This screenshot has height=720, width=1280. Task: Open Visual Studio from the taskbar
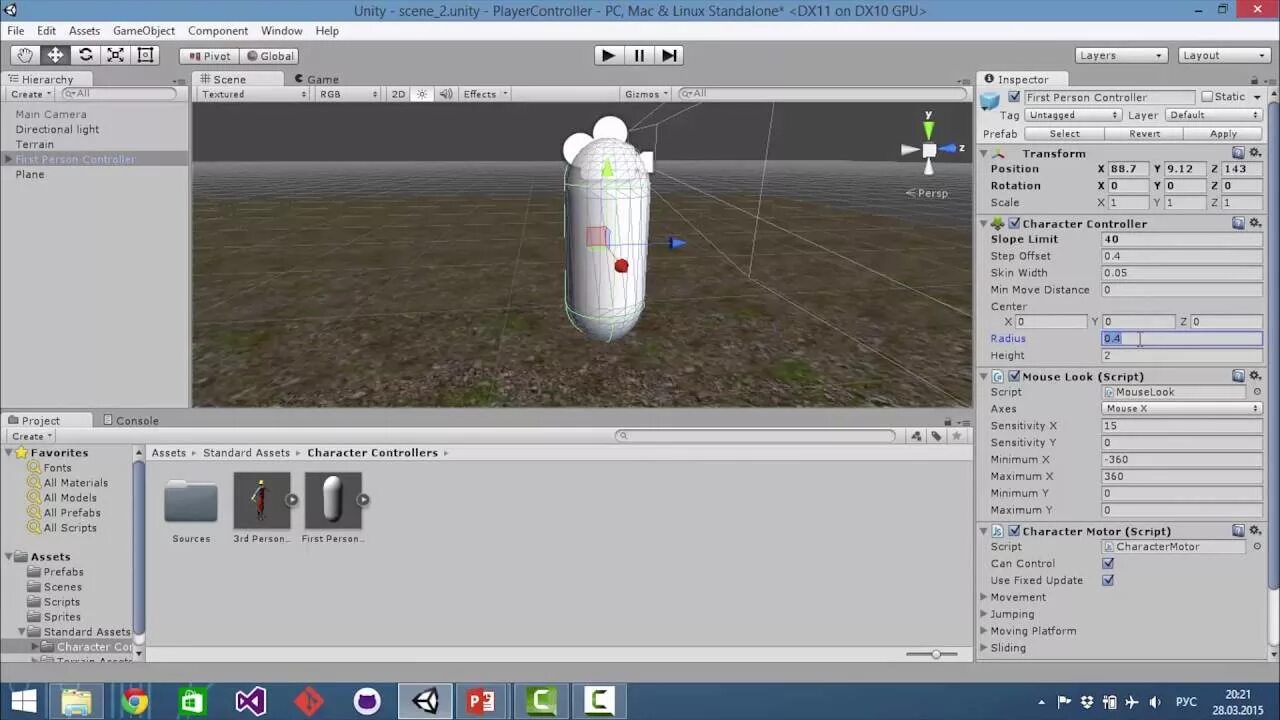250,701
